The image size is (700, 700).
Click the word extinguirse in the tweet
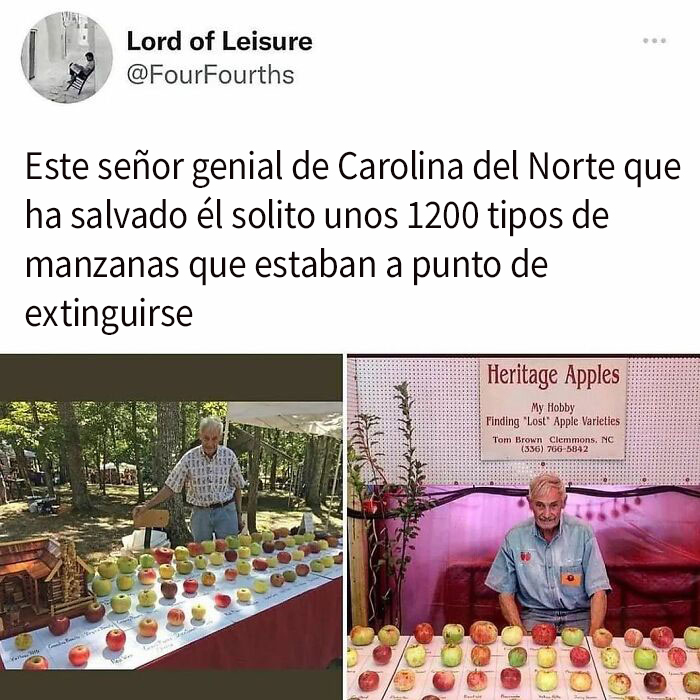(x=109, y=313)
